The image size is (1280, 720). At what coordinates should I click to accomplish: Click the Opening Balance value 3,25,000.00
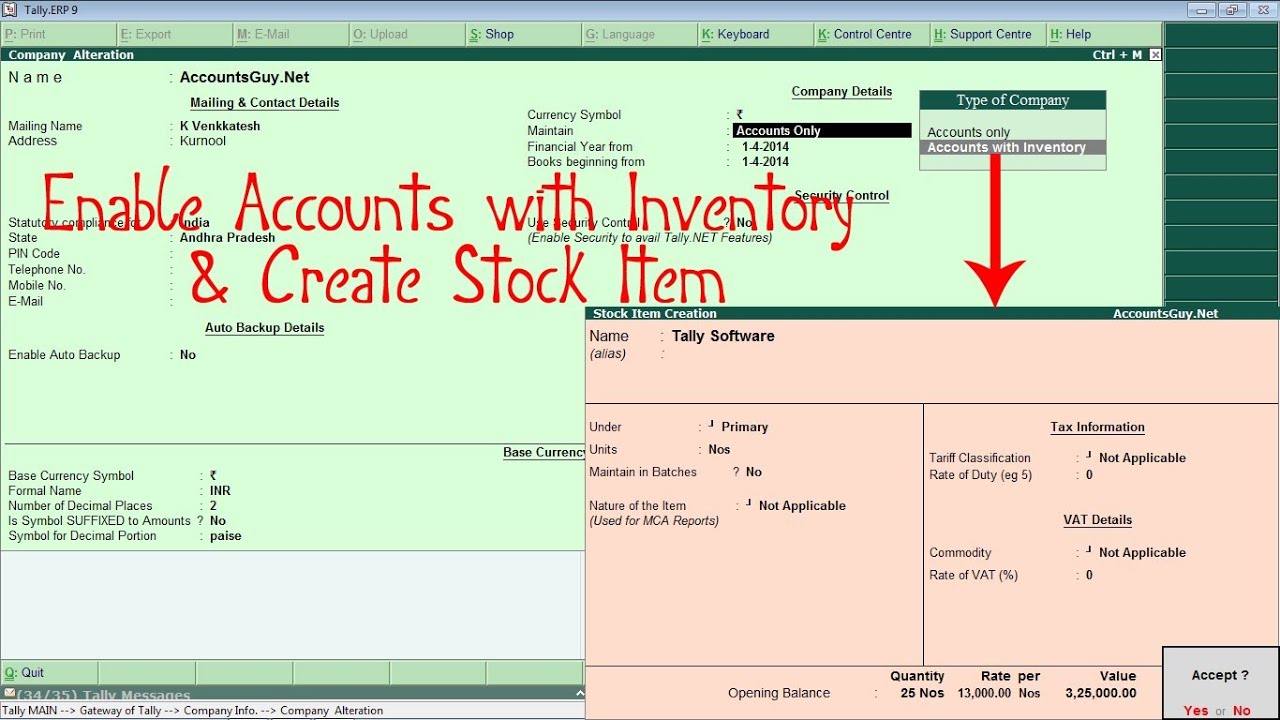[x=1101, y=693]
